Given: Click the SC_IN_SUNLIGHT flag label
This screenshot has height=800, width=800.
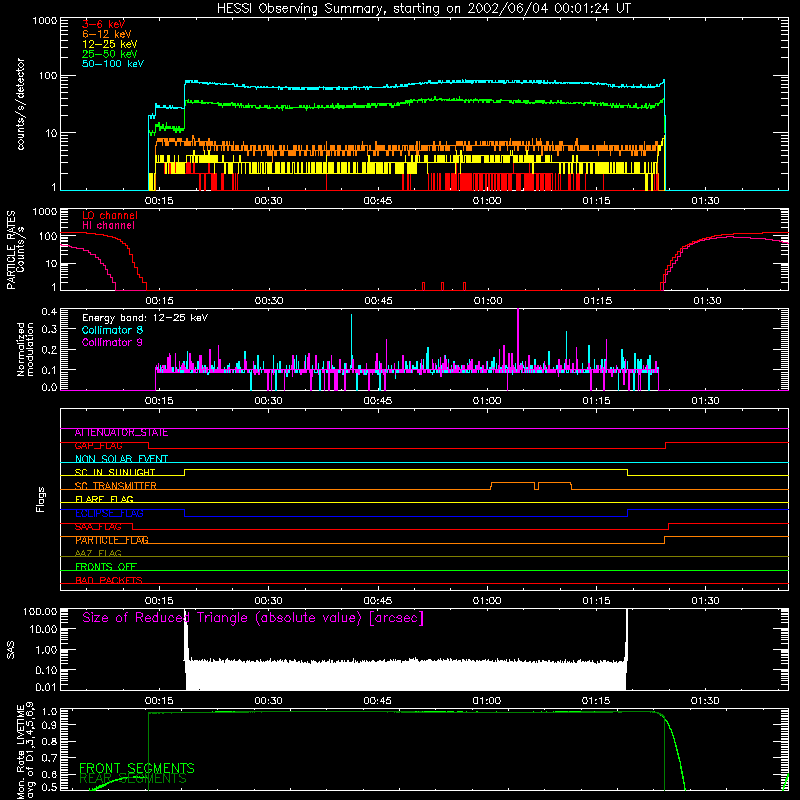Looking at the screenshot, I should point(115,472).
